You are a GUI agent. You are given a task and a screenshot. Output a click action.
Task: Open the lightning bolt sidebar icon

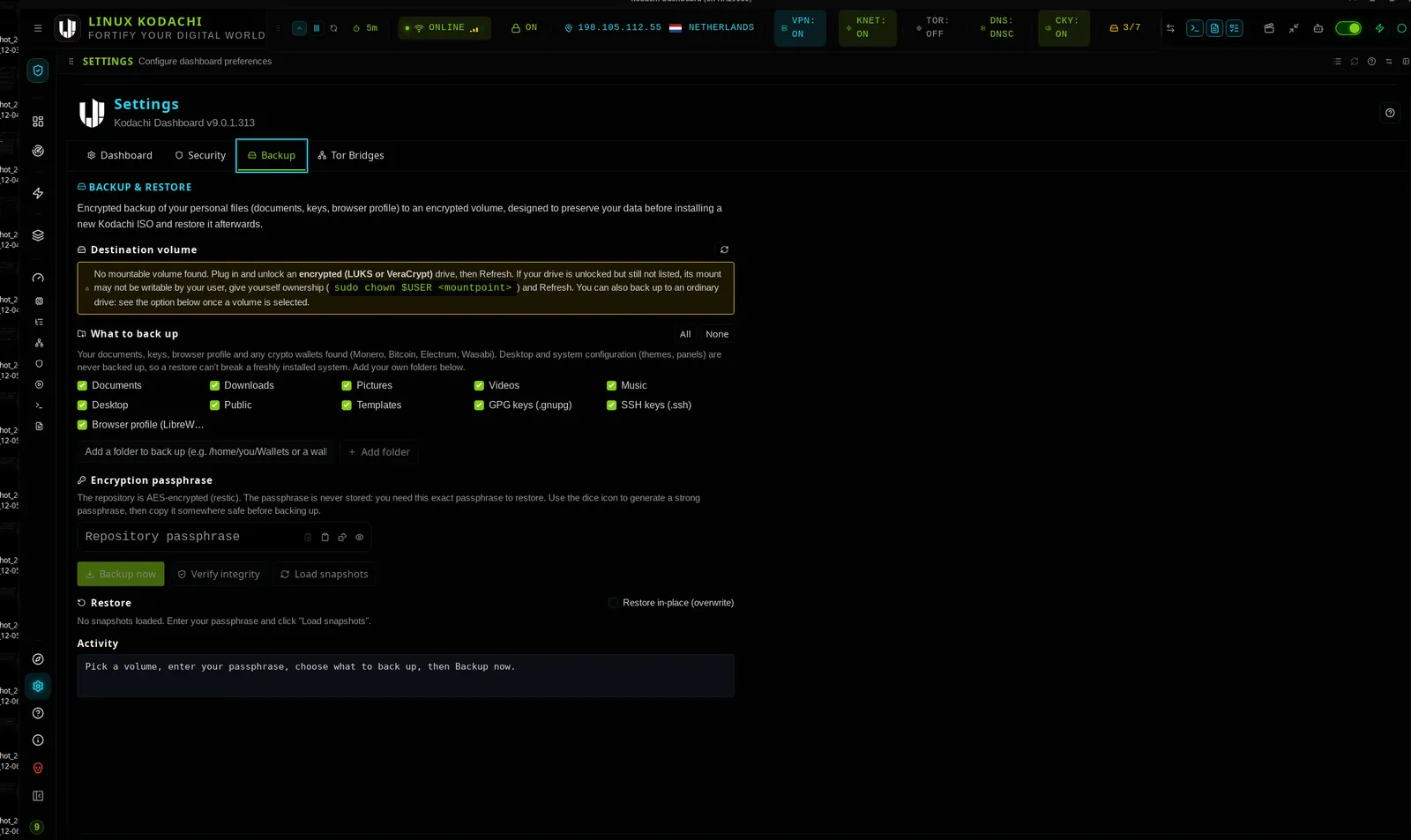click(x=38, y=193)
